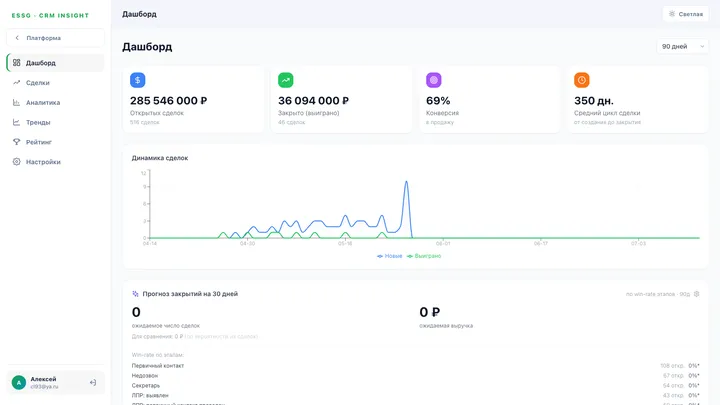
Task: Click the logout icon next to Алексей
Action: click(93, 382)
